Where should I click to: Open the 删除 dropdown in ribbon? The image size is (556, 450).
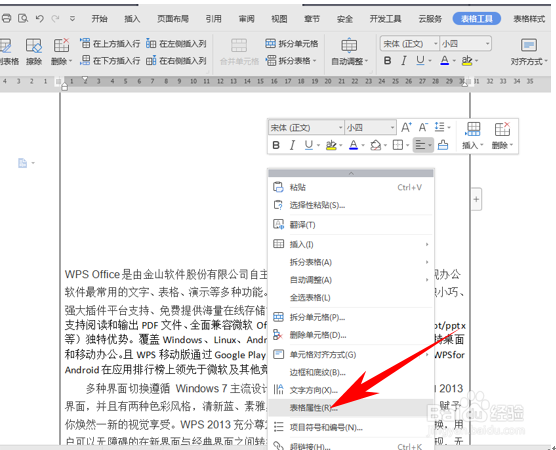click(61, 52)
